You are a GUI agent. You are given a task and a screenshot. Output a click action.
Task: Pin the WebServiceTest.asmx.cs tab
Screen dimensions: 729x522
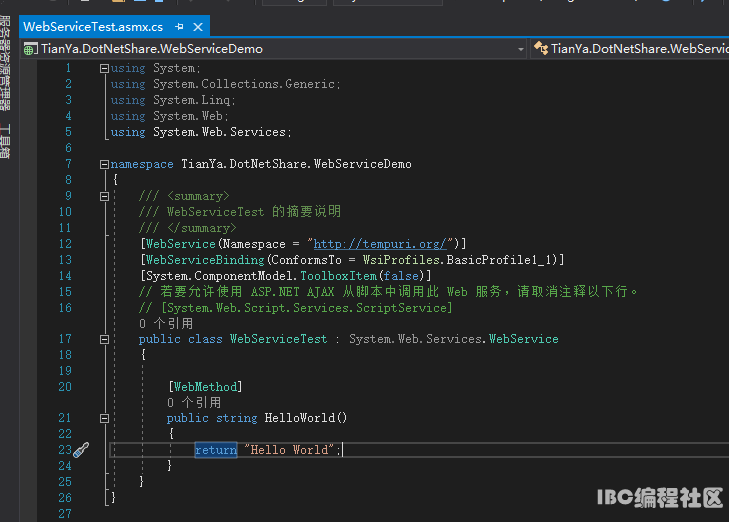click(x=179, y=27)
